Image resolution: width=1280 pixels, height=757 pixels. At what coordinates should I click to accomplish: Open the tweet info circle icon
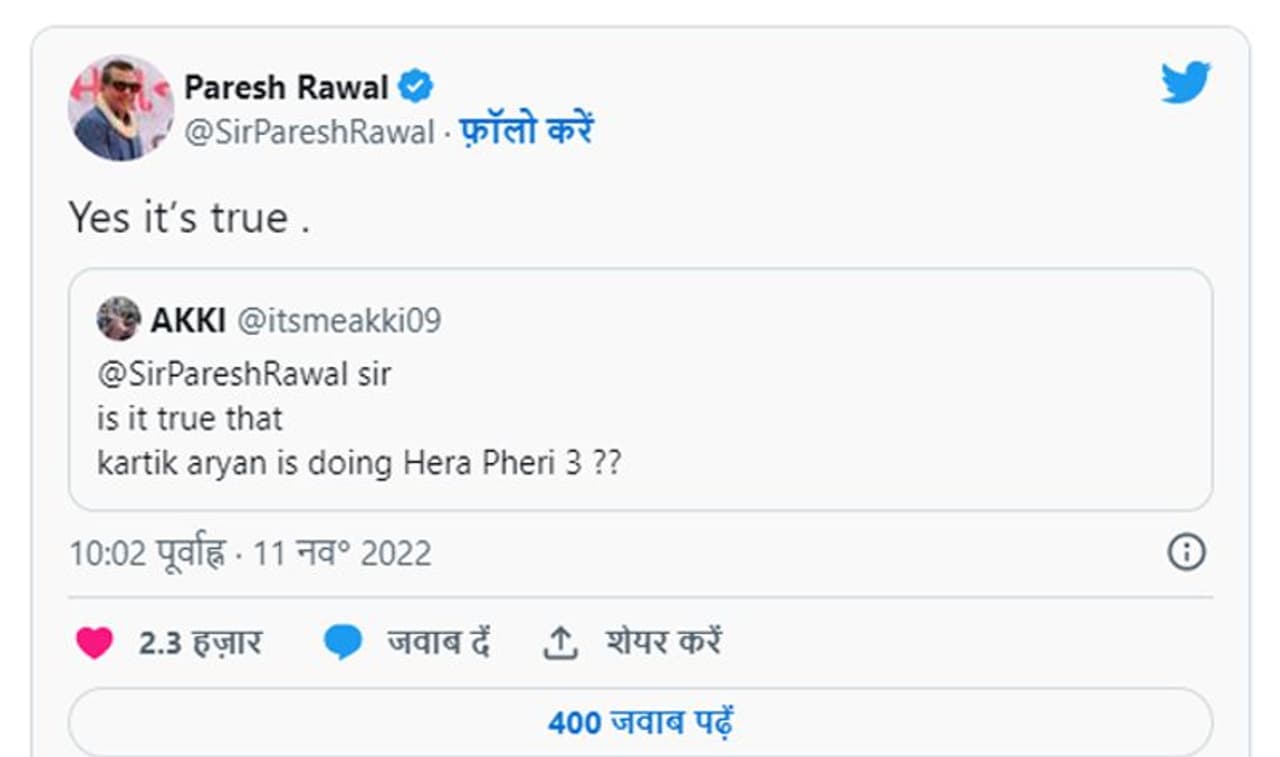1186,552
